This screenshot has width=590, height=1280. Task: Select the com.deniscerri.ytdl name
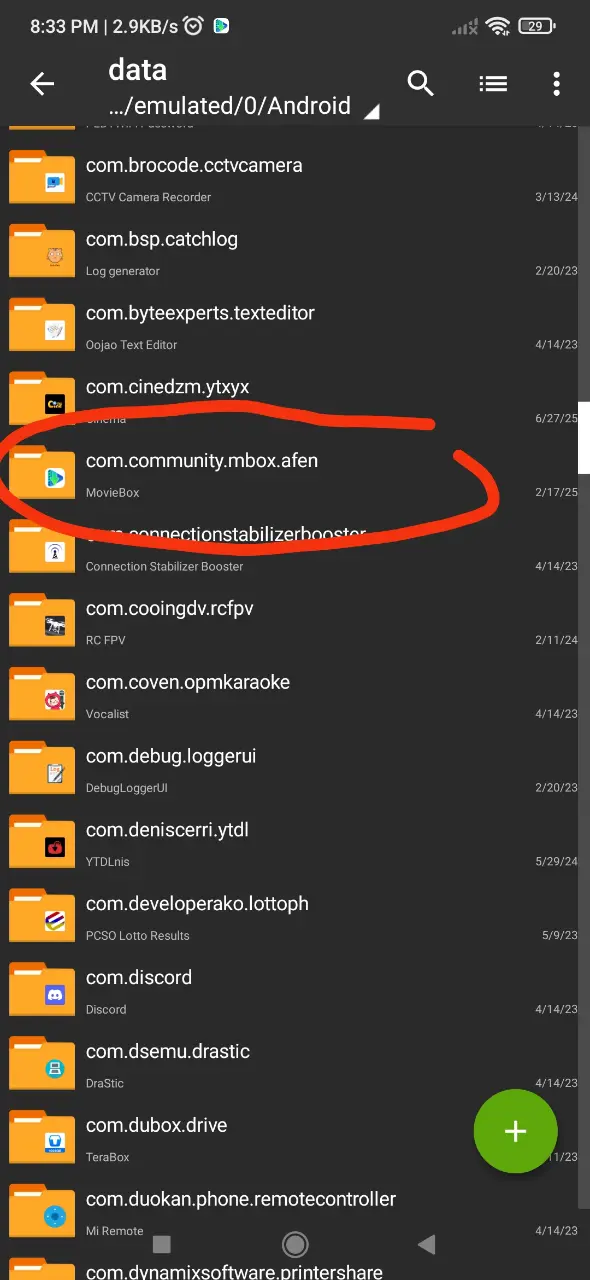pos(168,830)
